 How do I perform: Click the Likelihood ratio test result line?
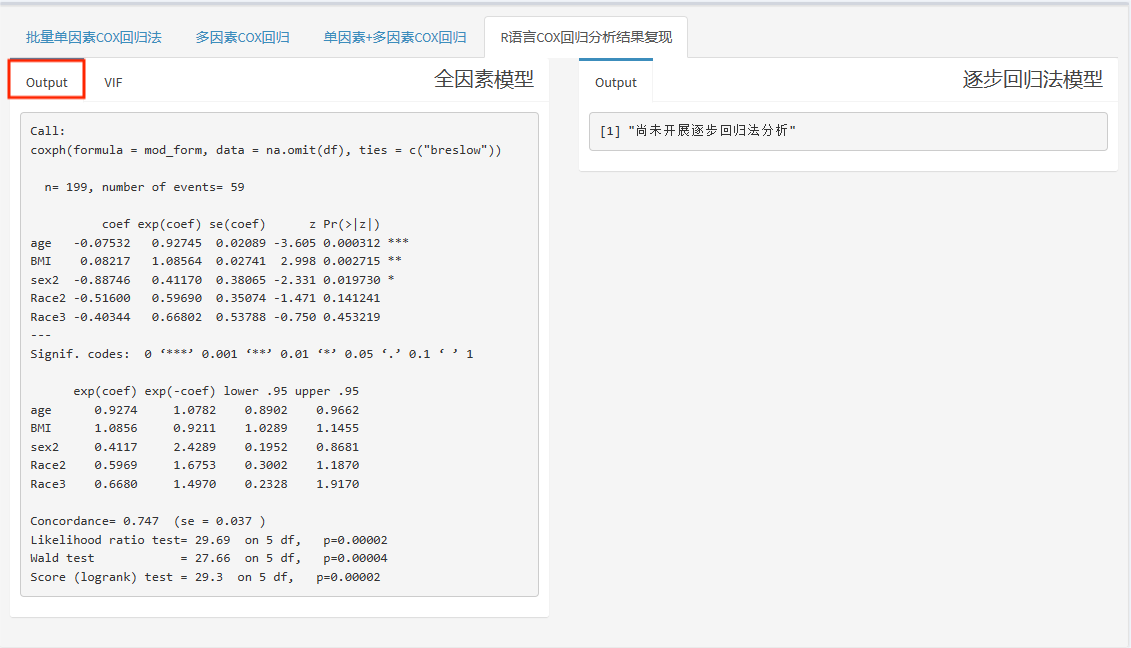[208, 540]
